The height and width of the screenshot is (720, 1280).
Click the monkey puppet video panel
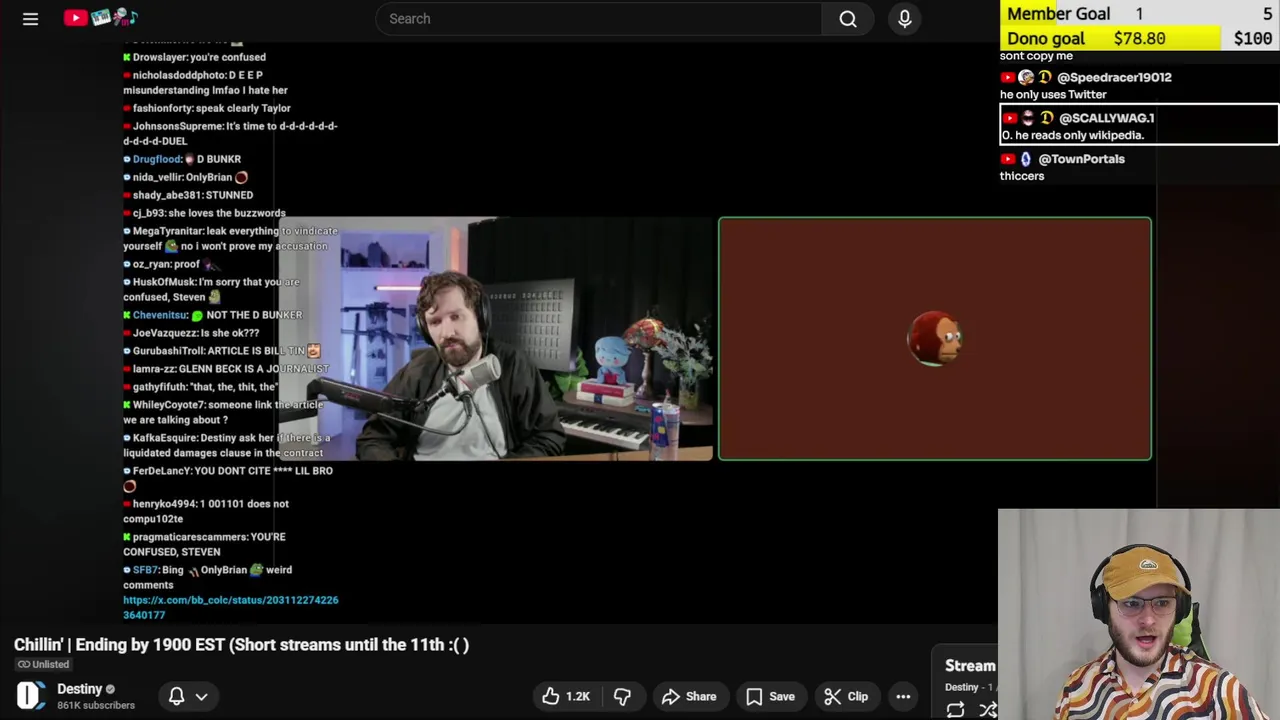[x=935, y=339]
